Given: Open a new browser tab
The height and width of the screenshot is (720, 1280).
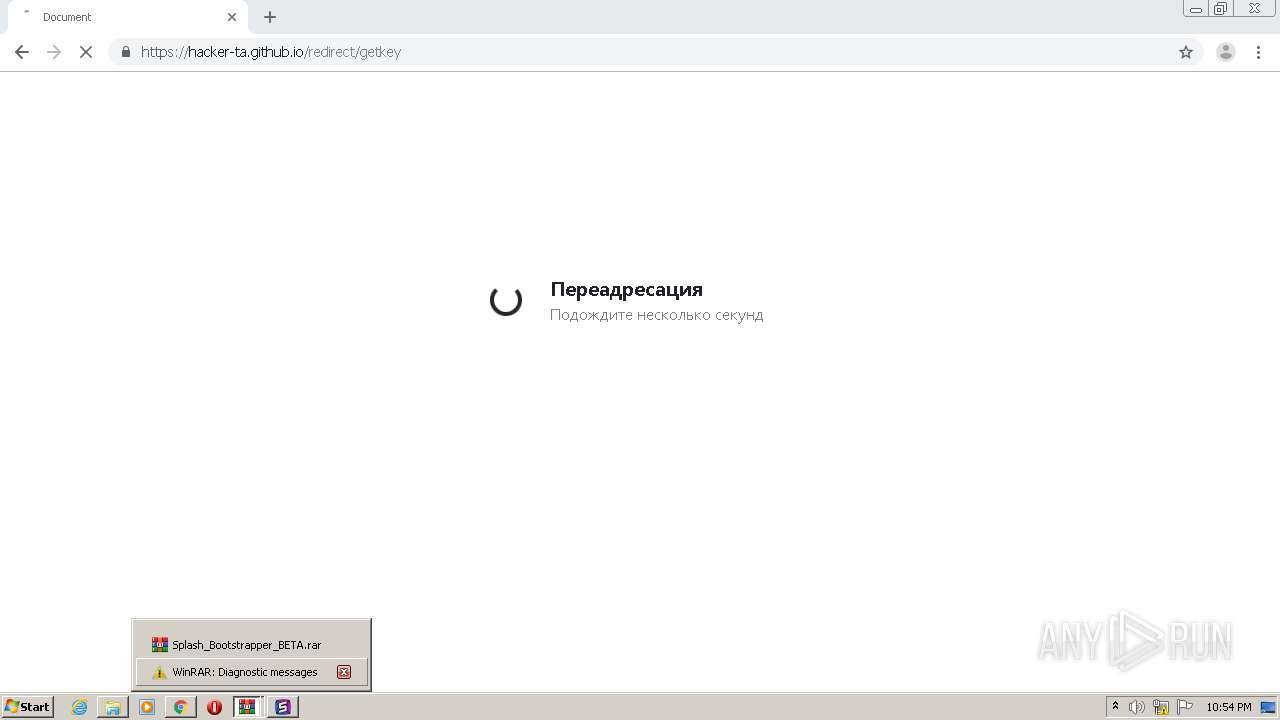Looking at the screenshot, I should tap(270, 17).
